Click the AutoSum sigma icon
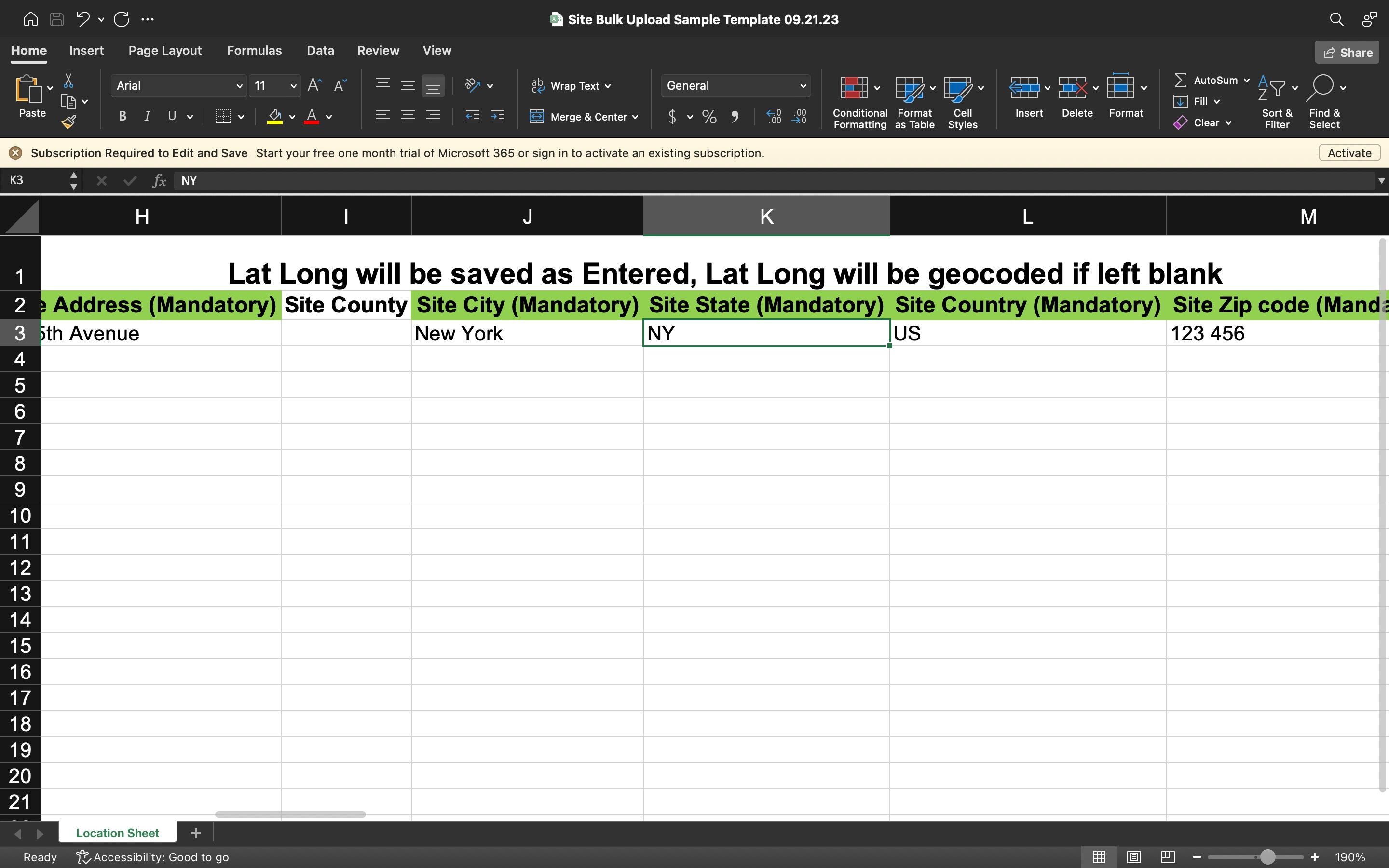 pos(1180,81)
